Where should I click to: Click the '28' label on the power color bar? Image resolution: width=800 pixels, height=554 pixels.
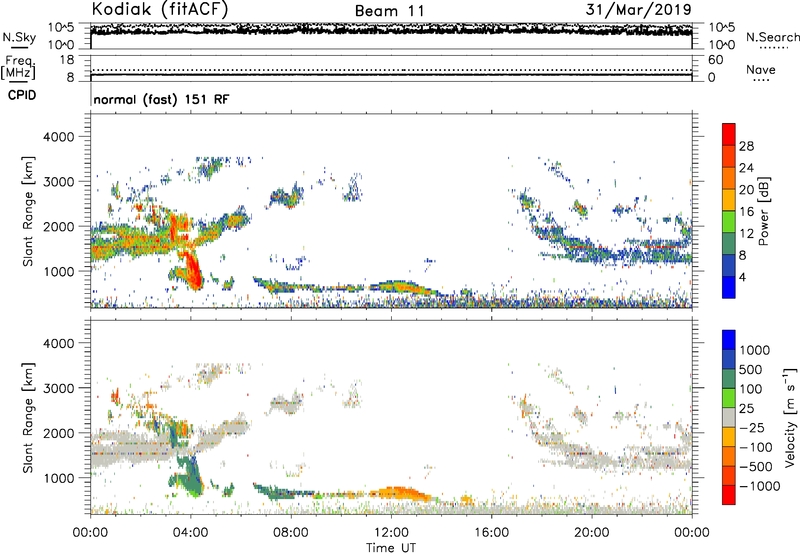click(746, 146)
